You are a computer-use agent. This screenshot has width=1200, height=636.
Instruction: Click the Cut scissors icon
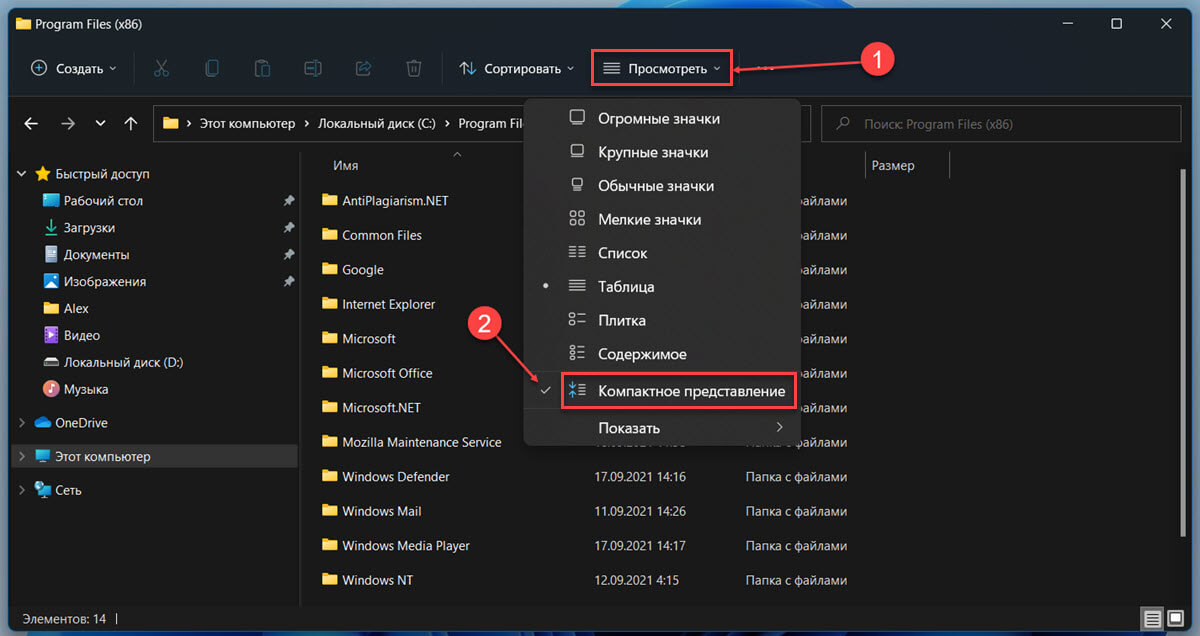(161, 68)
